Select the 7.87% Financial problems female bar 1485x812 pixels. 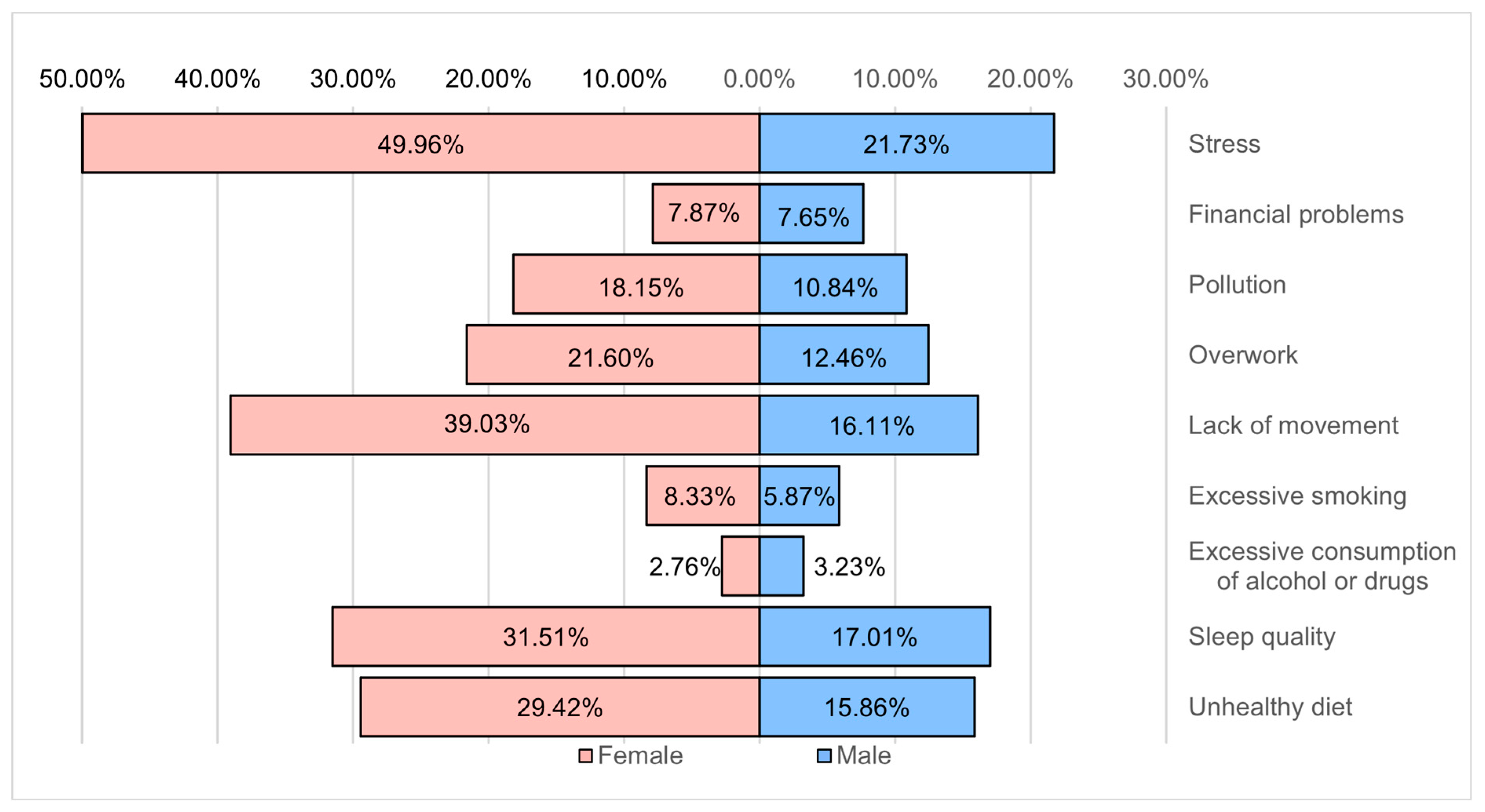[705, 213]
